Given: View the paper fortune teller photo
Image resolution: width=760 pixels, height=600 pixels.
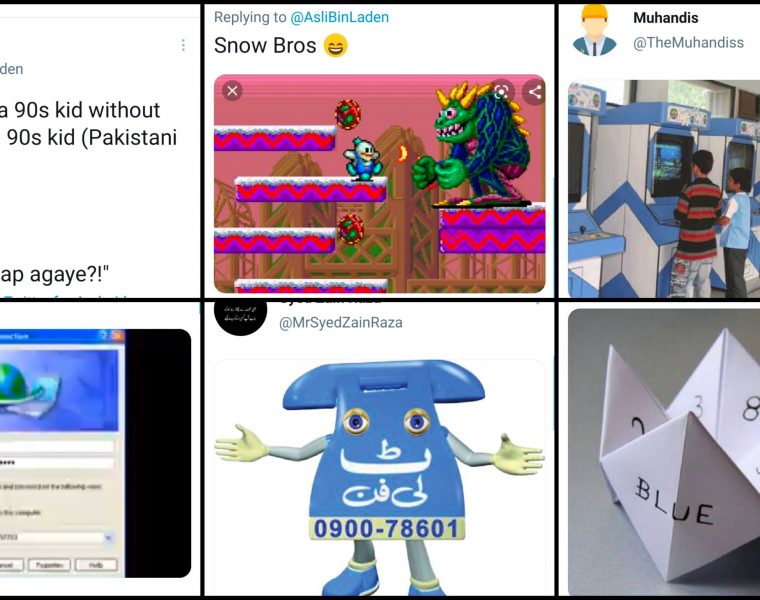Looking at the screenshot, I should coord(664,452).
